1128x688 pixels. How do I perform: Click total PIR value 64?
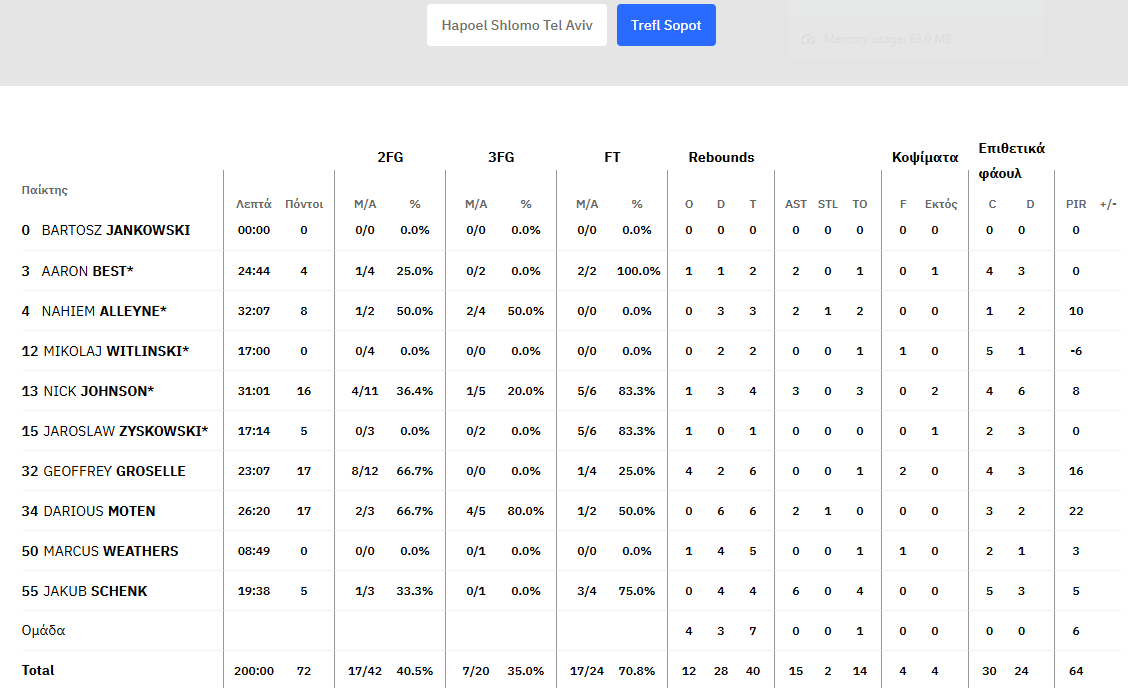coord(1076,671)
